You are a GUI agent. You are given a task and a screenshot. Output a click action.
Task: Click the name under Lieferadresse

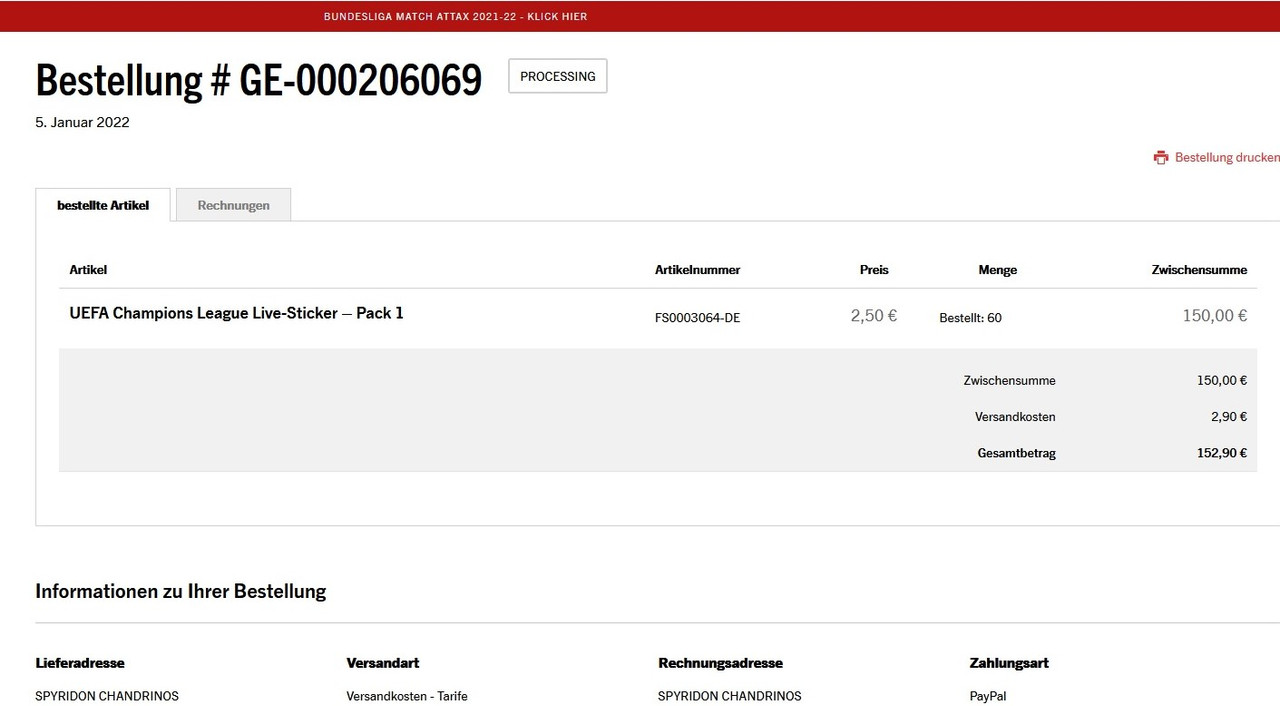(107, 696)
